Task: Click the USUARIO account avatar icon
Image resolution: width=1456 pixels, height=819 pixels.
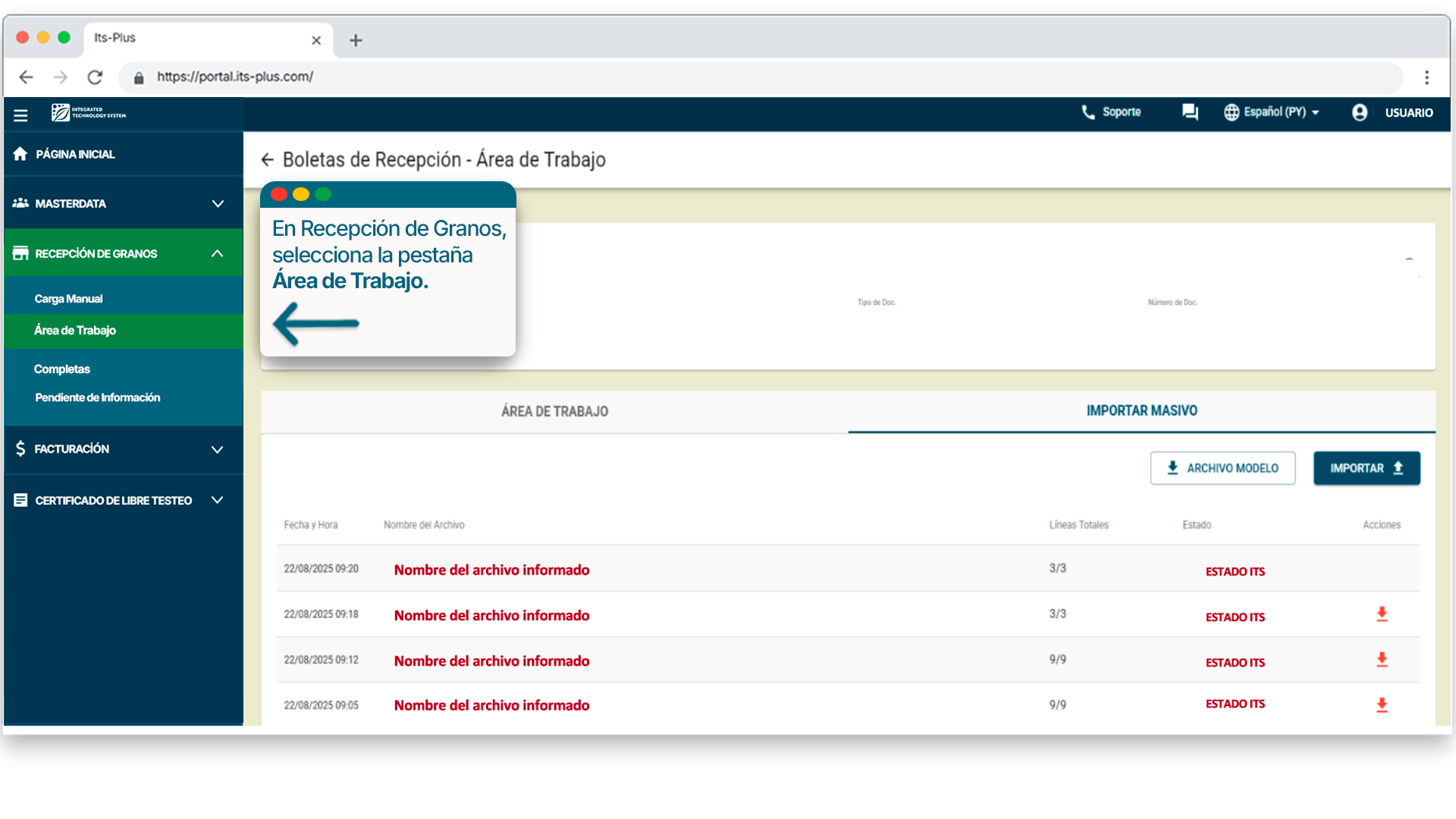Action: coord(1360,112)
